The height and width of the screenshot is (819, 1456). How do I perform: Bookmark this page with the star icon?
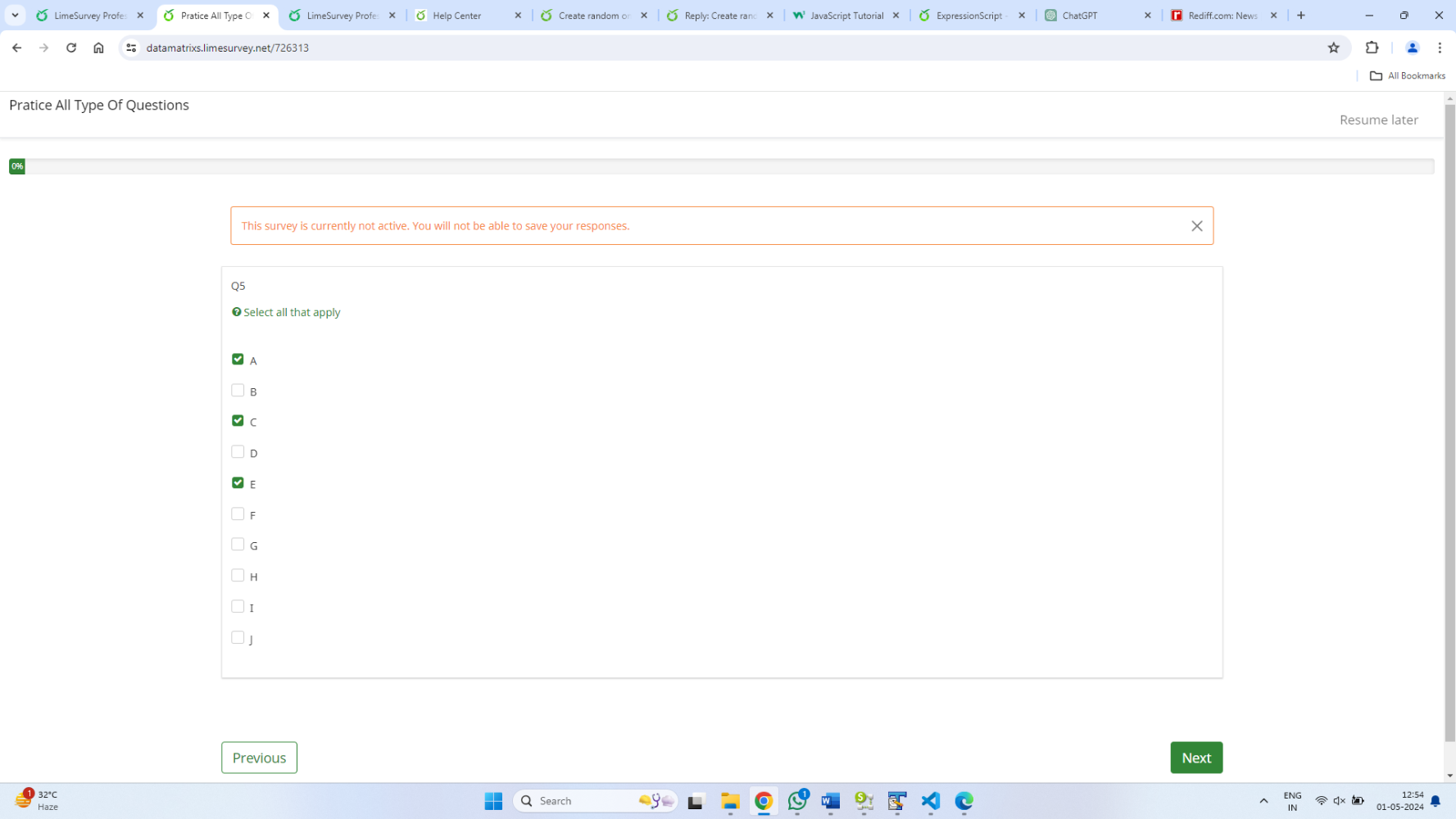1333,48
